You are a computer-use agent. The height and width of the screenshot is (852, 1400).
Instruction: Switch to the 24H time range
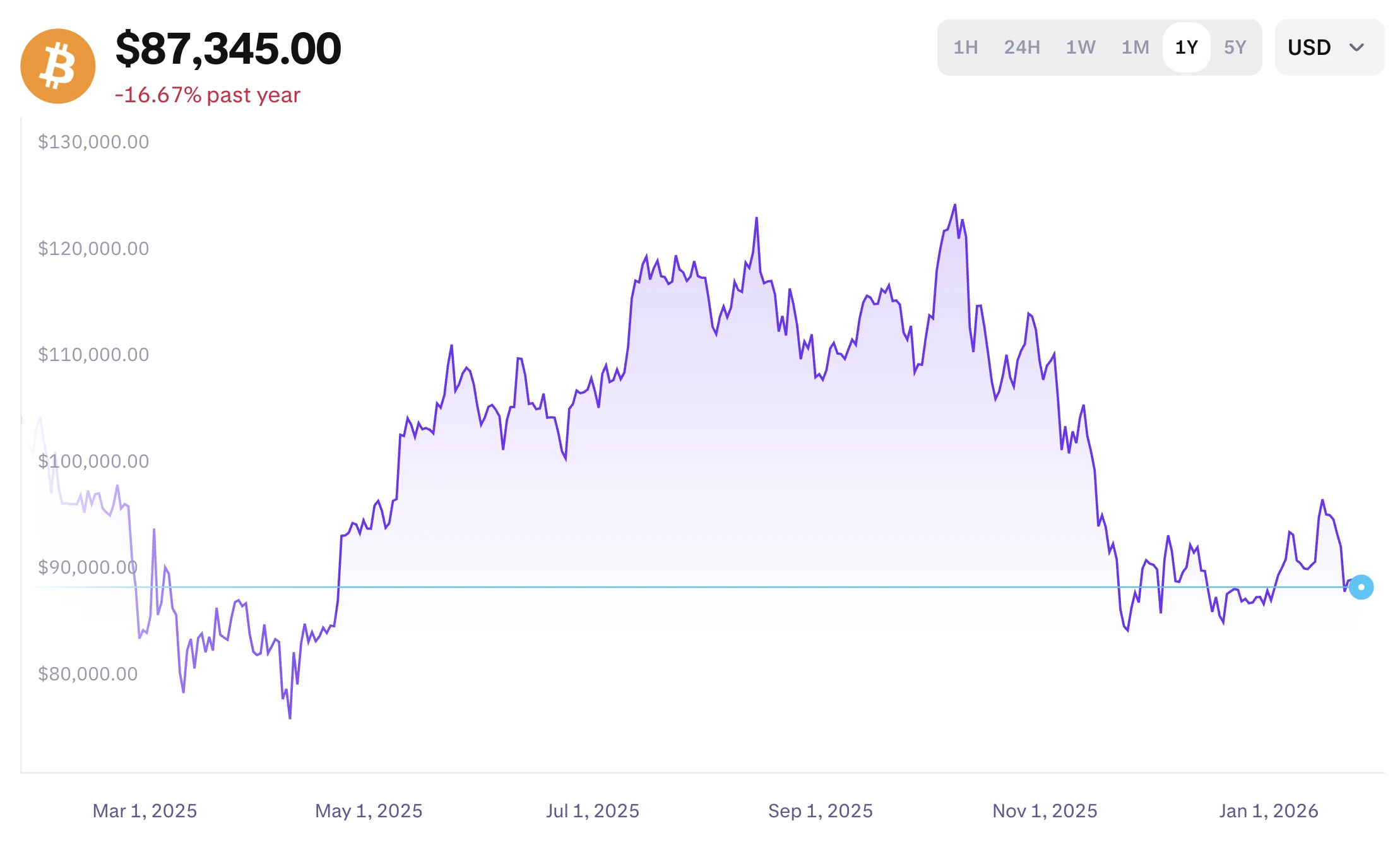pos(1022,47)
